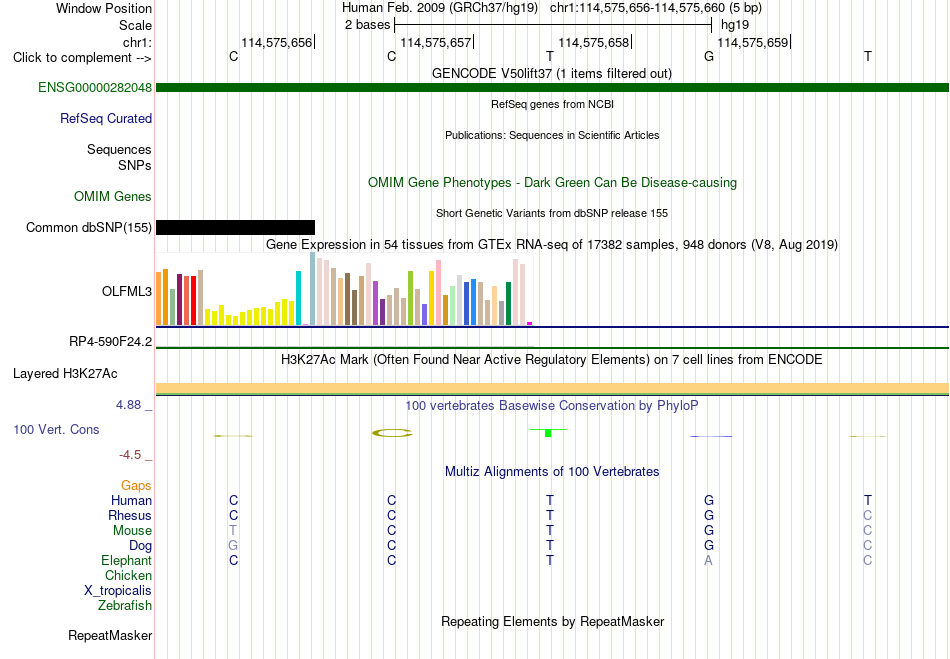Select the Rhesus species row label
Screen dimensions: 950x659
(x=130, y=515)
